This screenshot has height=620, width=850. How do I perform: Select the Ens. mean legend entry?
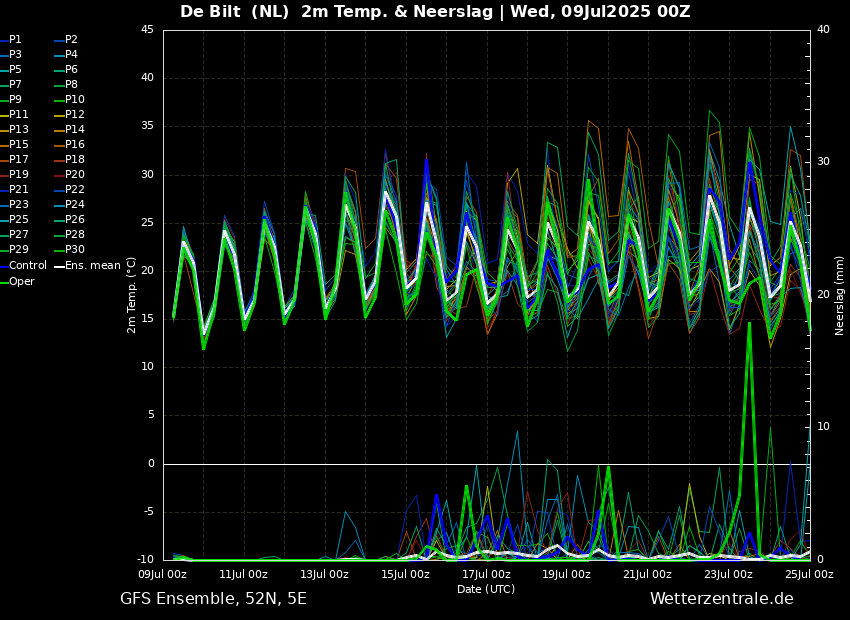click(93, 266)
